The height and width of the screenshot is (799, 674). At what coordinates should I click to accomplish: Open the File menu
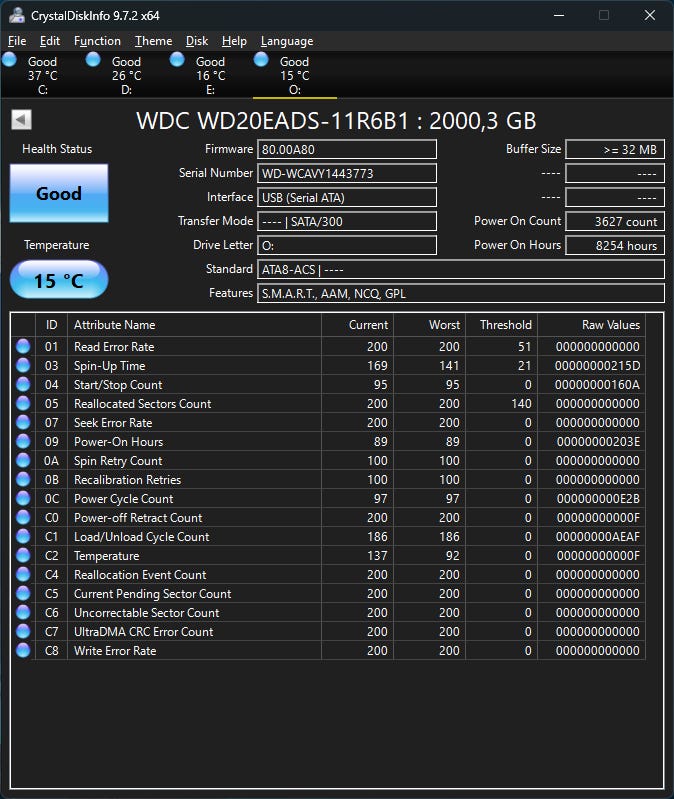pyautogui.click(x=17, y=41)
